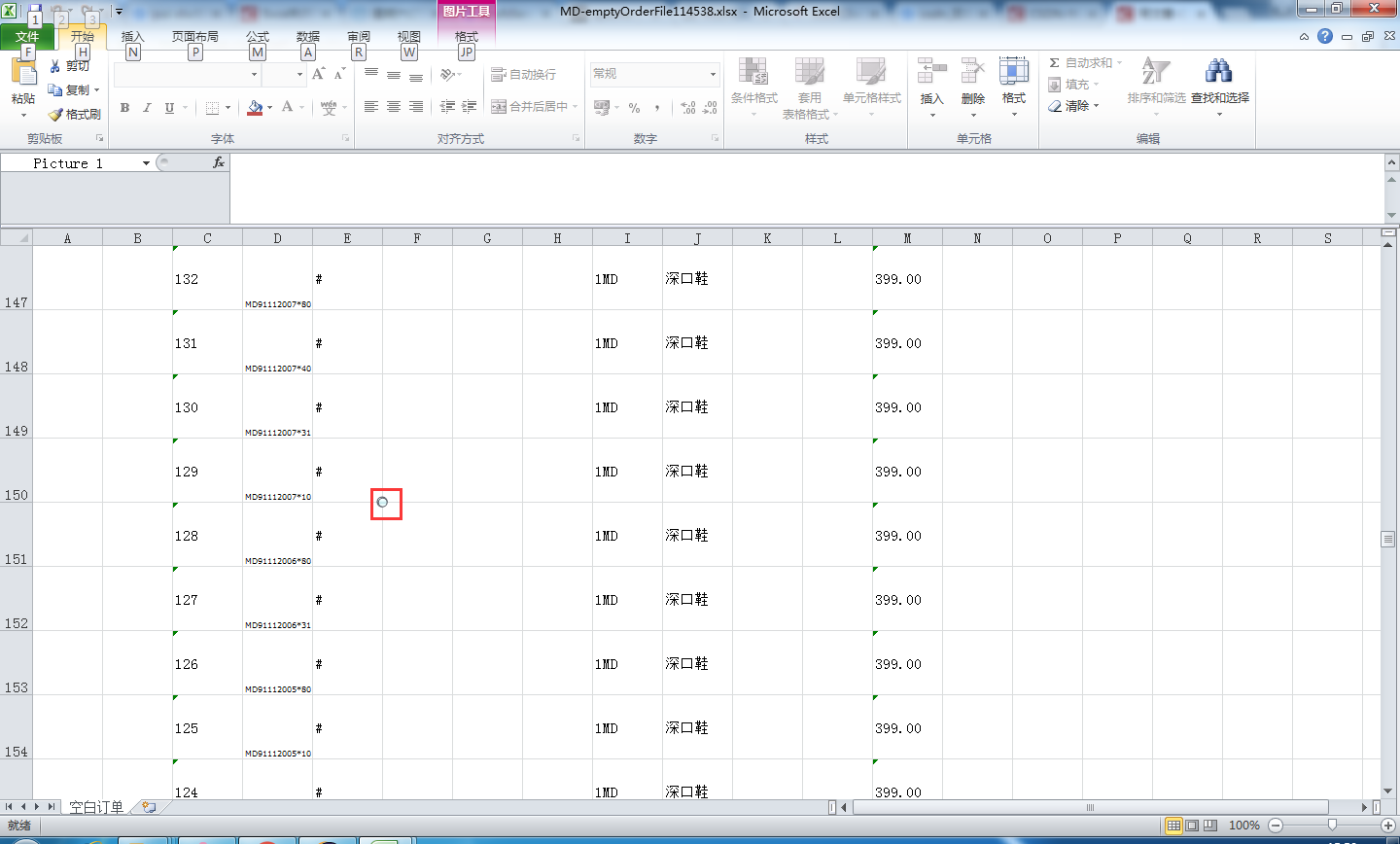This screenshot has width=1400, height=844.
Task: Switch to Page Layout view in status bar
Action: (x=1192, y=825)
